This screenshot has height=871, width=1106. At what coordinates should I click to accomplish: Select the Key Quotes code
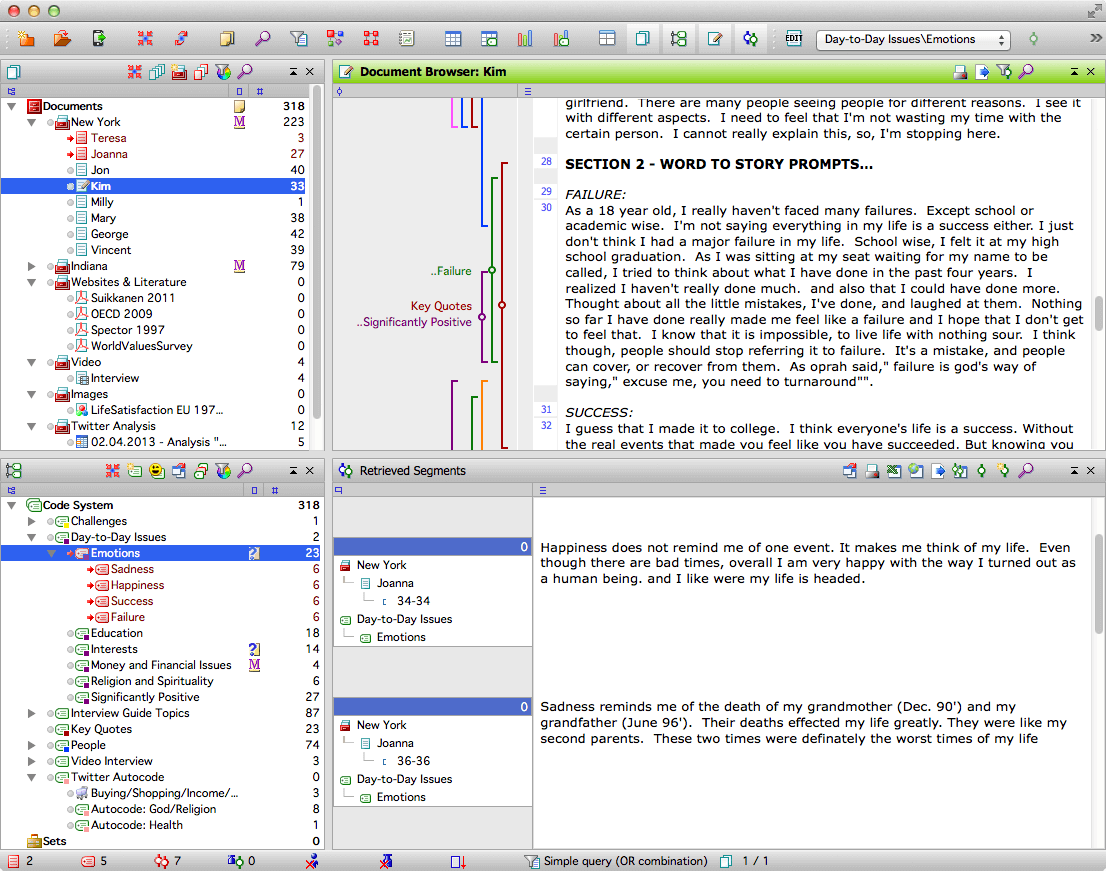pyautogui.click(x=101, y=729)
